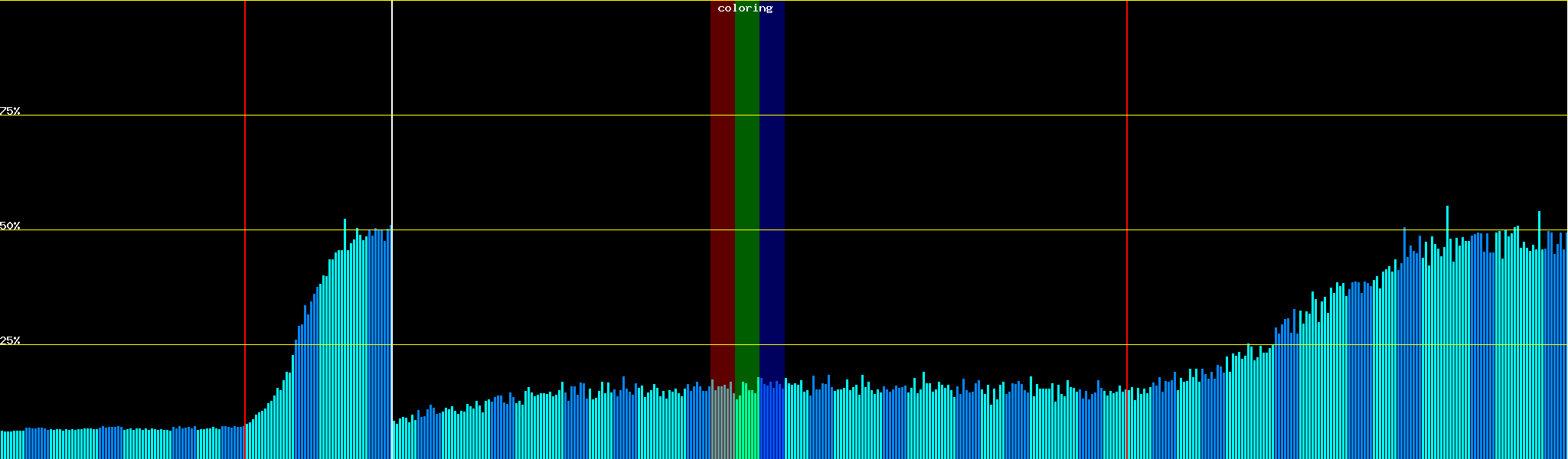Image resolution: width=1568 pixels, height=459 pixels.
Task: Select the dark blue coloring band
Action: pyautogui.click(x=772, y=191)
